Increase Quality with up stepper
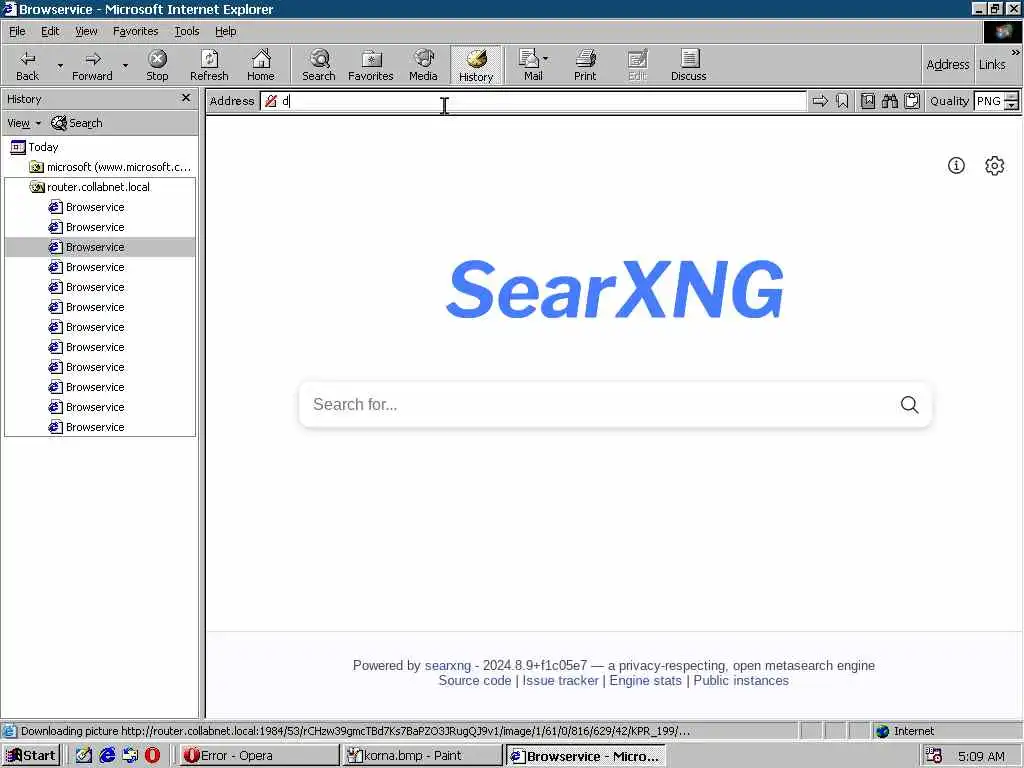The image size is (1024, 768). click(1012, 97)
